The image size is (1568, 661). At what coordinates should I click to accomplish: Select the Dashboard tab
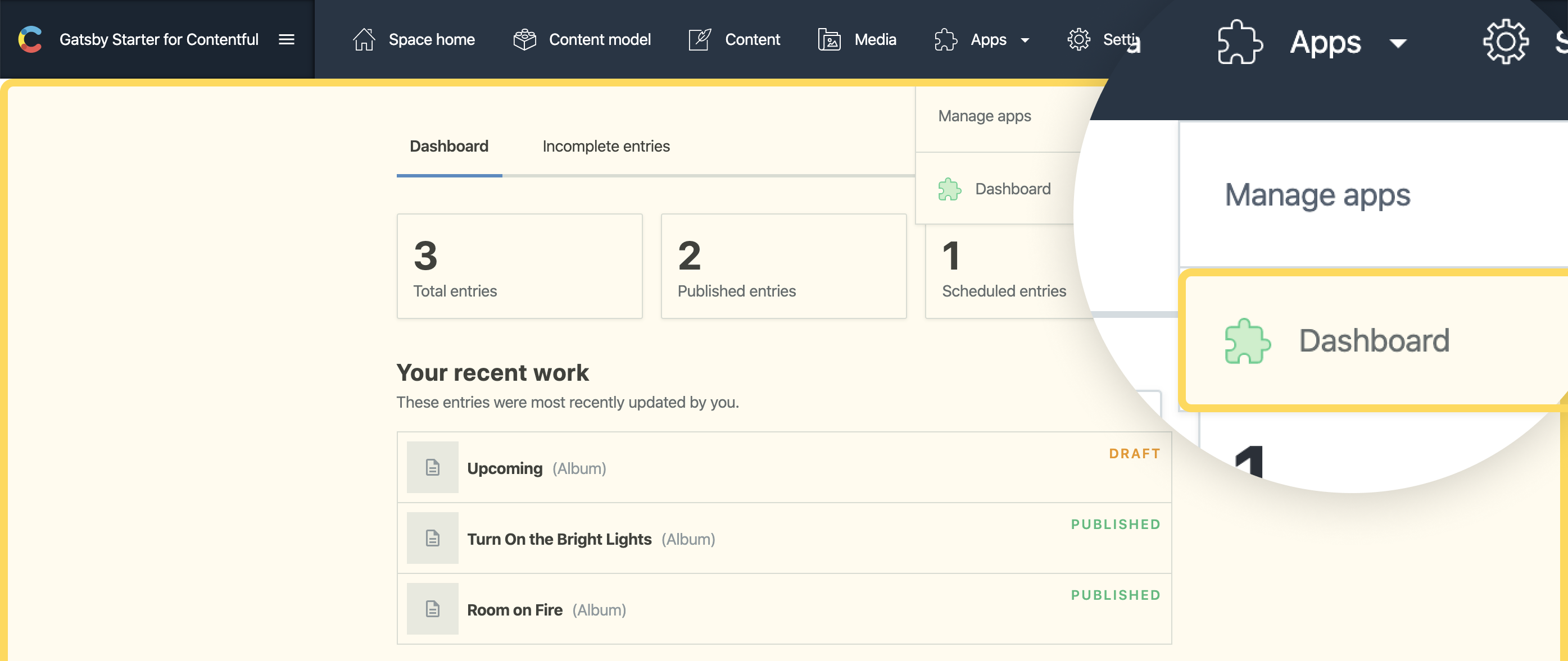click(x=448, y=147)
